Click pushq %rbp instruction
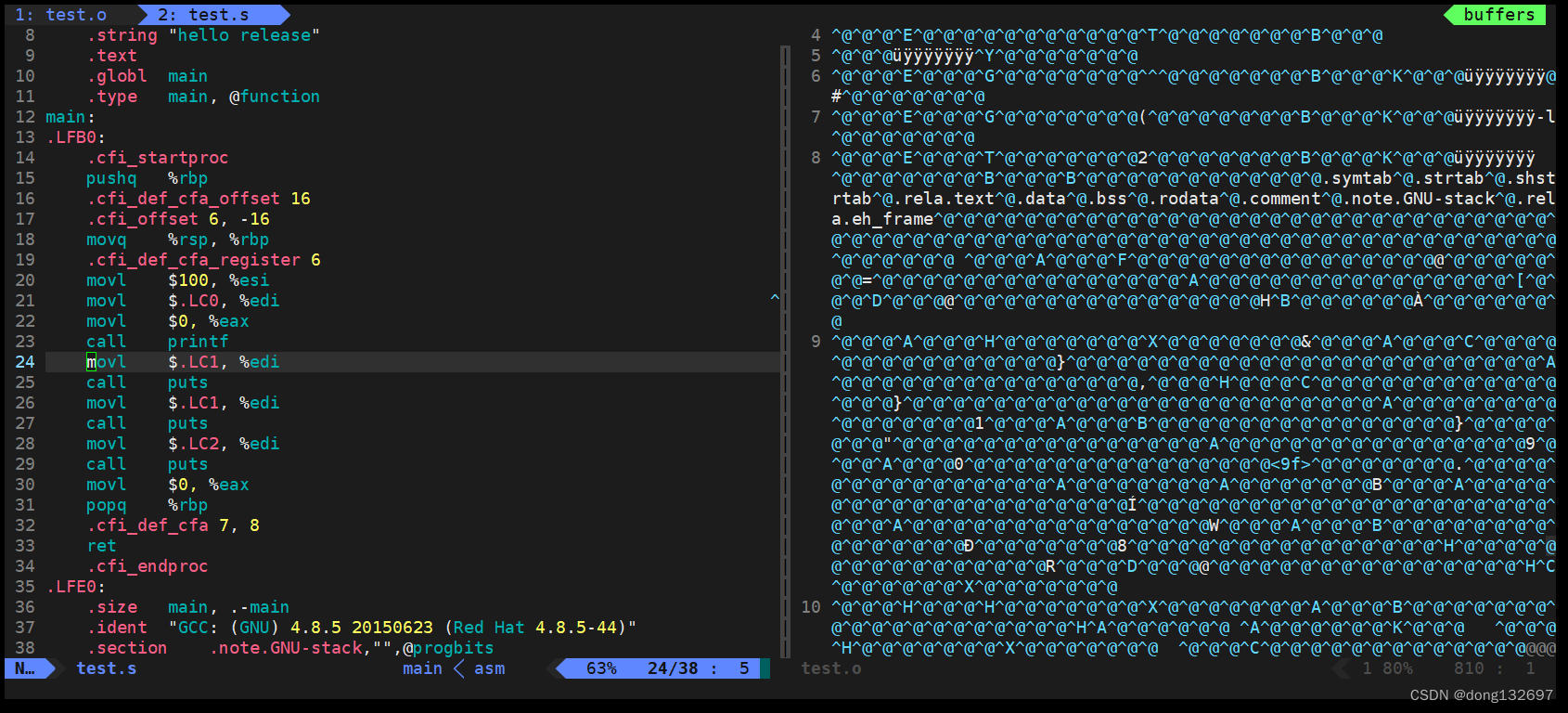 pyautogui.click(x=148, y=178)
